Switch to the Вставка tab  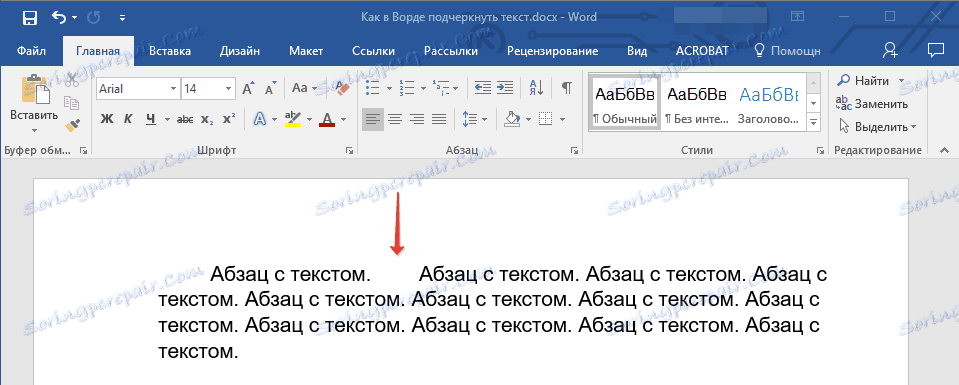tap(170, 51)
